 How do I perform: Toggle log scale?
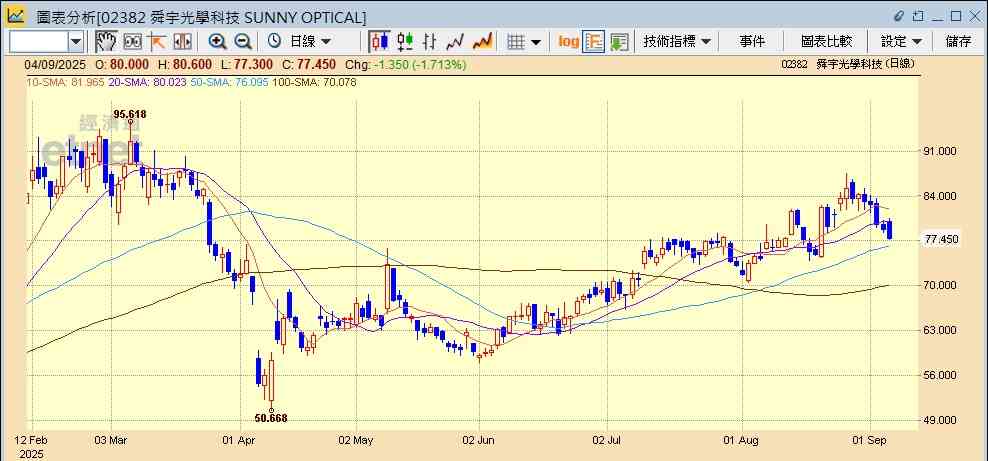(568, 42)
